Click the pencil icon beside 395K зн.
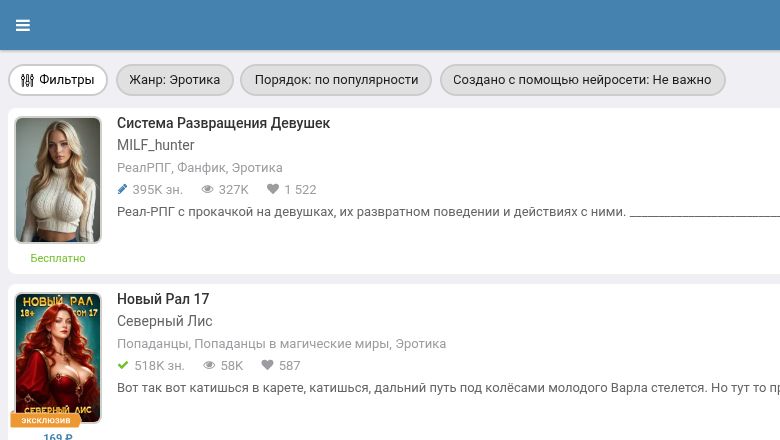This screenshot has height=440, width=780. point(122,189)
